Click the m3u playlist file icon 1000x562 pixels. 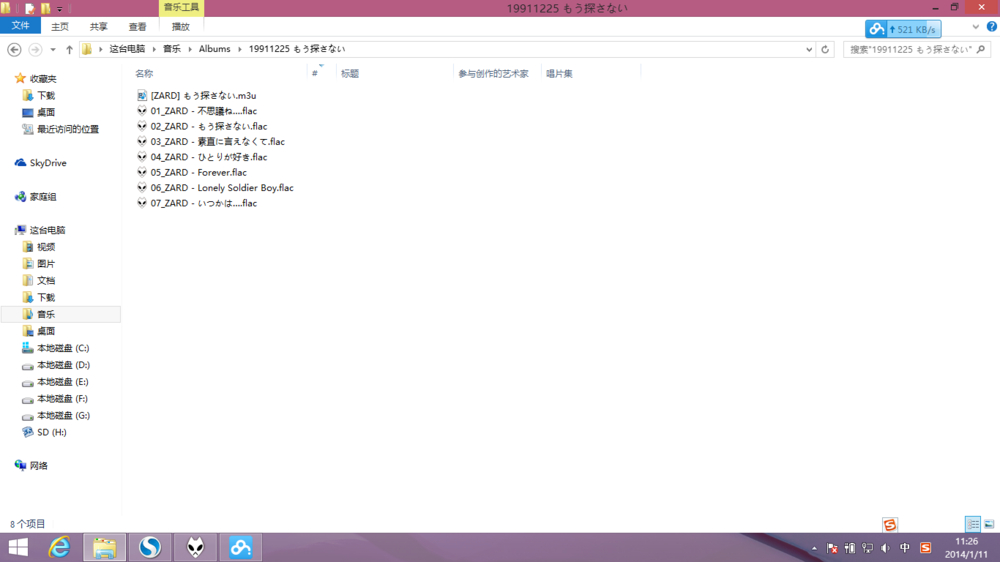coord(142,95)
